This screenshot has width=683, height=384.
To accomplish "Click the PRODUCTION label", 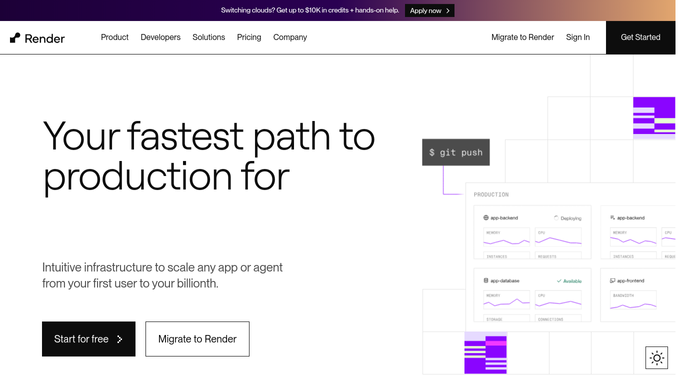I will pyautogui.click(x=491, y=195).
